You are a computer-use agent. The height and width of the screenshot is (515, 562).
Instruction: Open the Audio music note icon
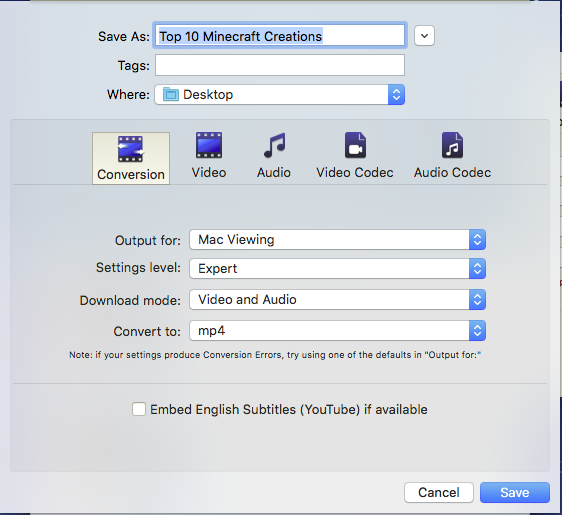coord(275,145)
